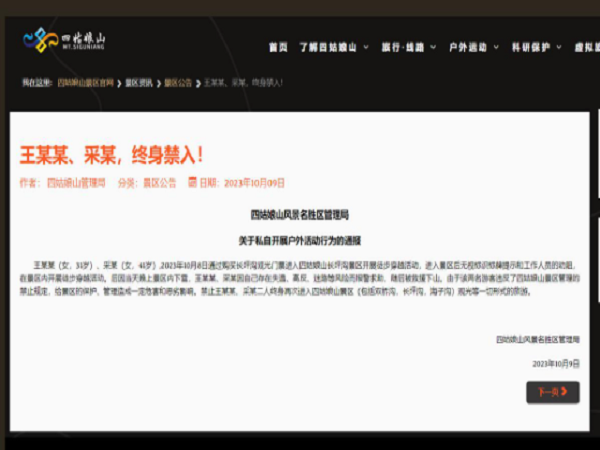Click the arrow icon on 下一页 button
This screenshot has height=450, width=600.
(566, 392)
